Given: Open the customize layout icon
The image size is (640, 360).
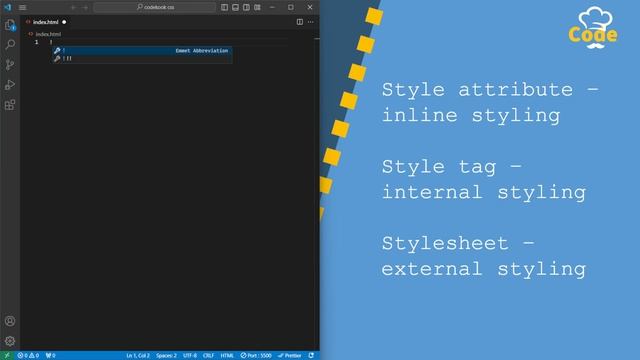Looking at the screenshot, I should tap(258, 7).
